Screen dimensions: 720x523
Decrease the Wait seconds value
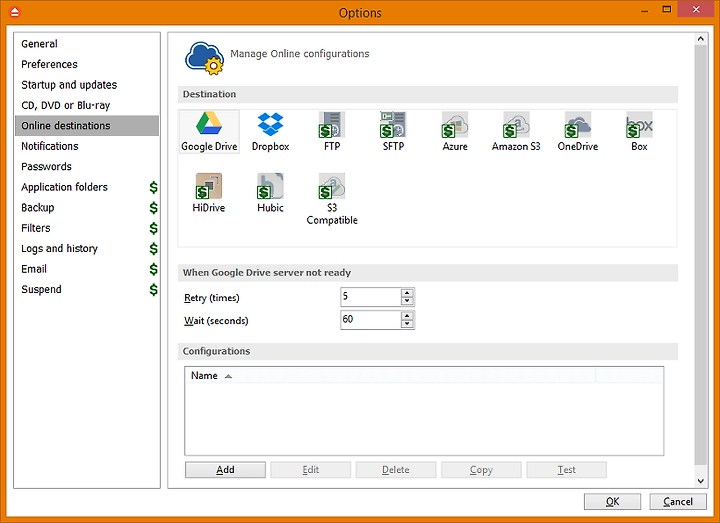tap(407, 324)
